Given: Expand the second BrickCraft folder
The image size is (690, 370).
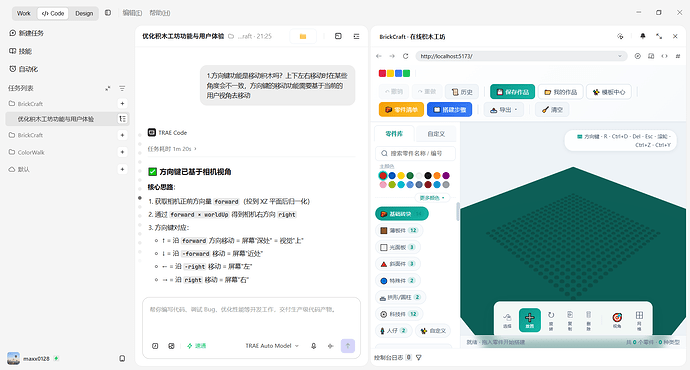Looking at the screenshot, I should pyautogui.click(x=26, y=135).
